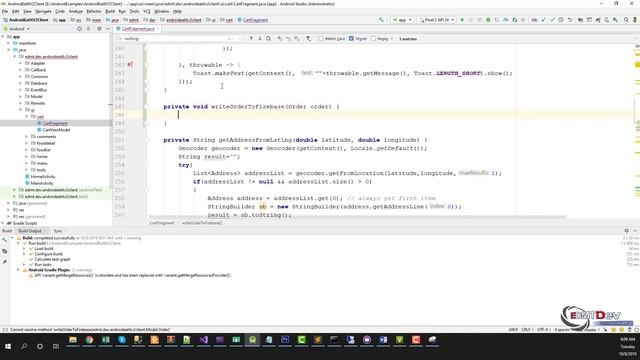Click the VCS history clock icon

click(561, 20)
